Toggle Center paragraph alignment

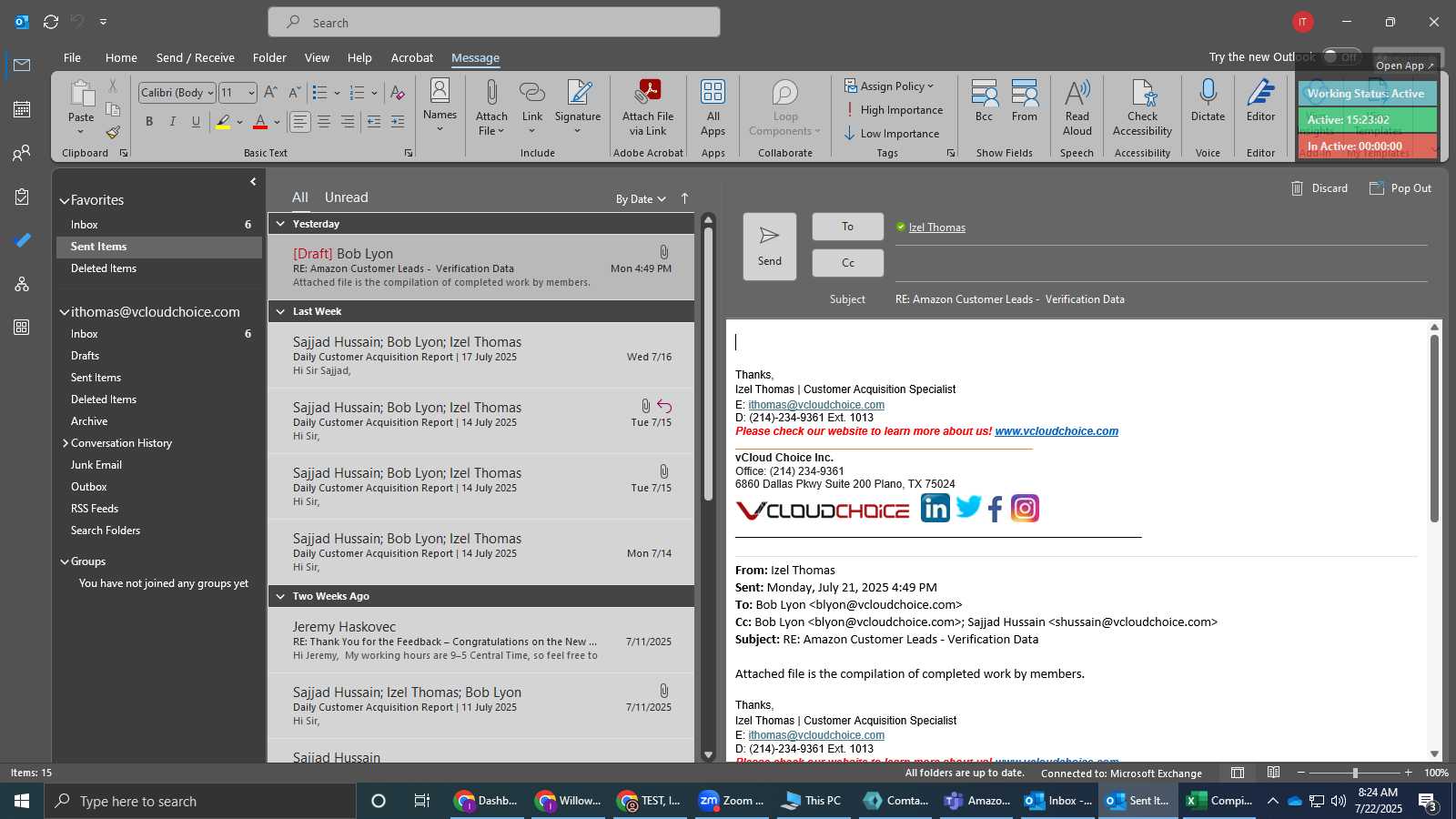(324, 121)
